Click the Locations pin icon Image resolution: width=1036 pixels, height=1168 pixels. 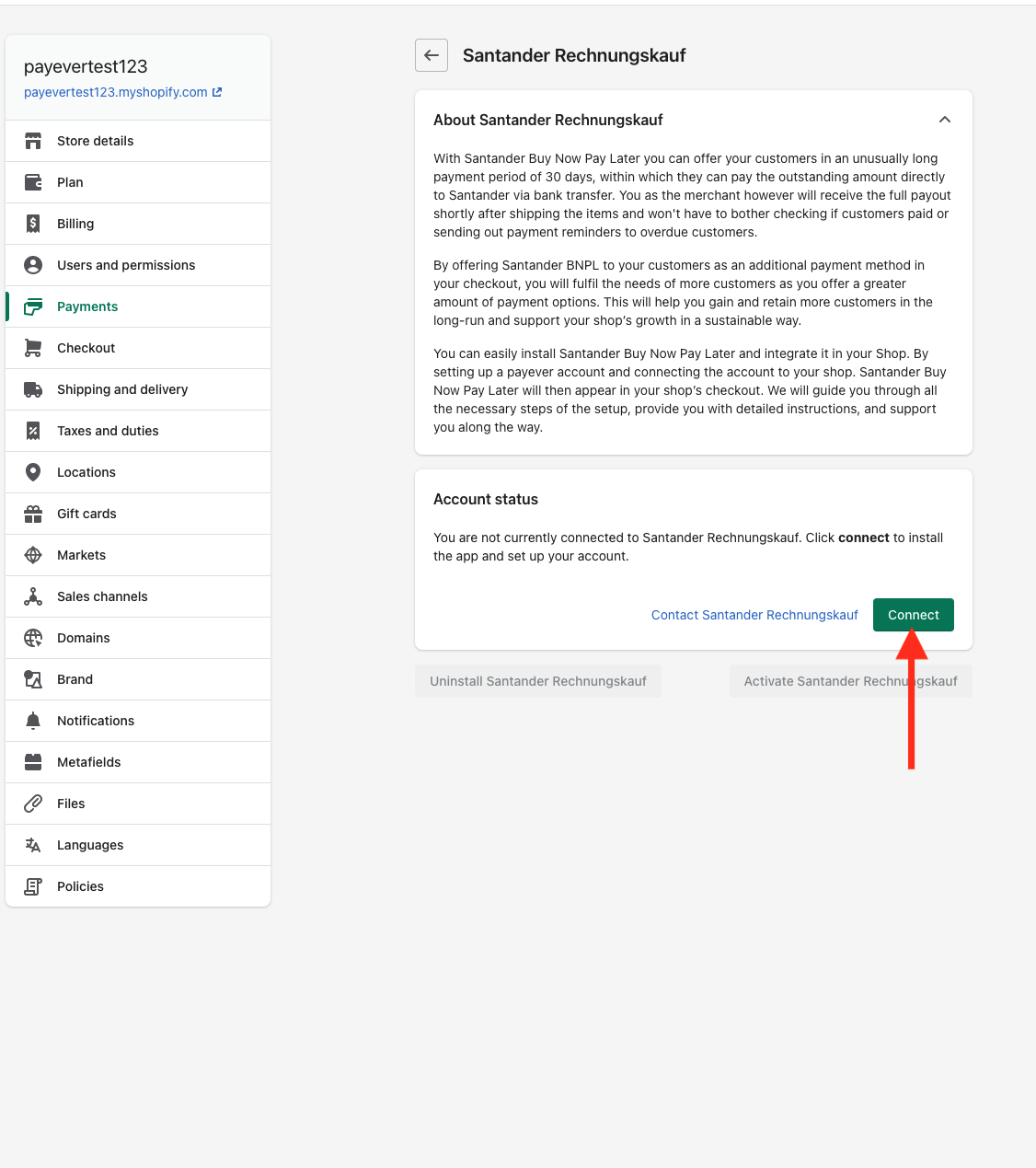click(x=33, y=472)
